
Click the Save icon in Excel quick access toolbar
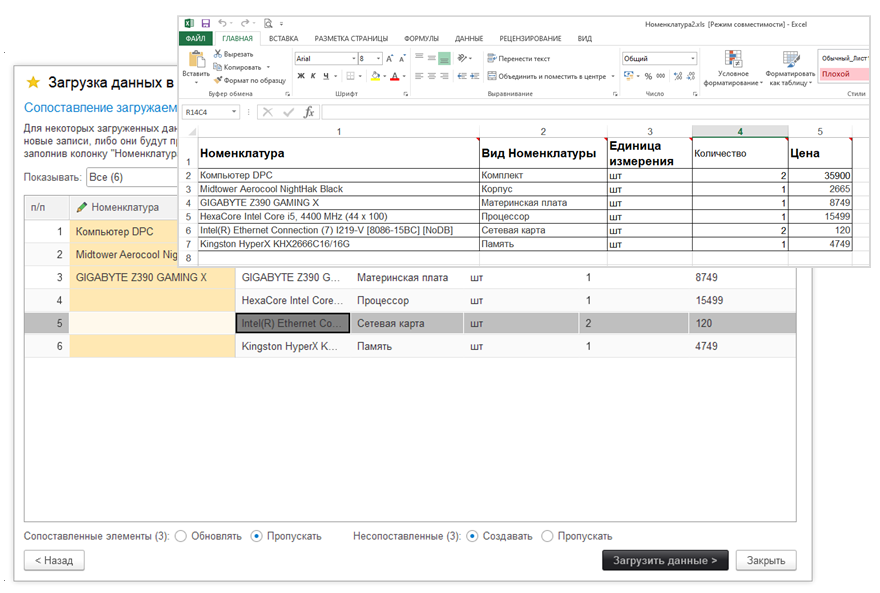click(205, 22)
